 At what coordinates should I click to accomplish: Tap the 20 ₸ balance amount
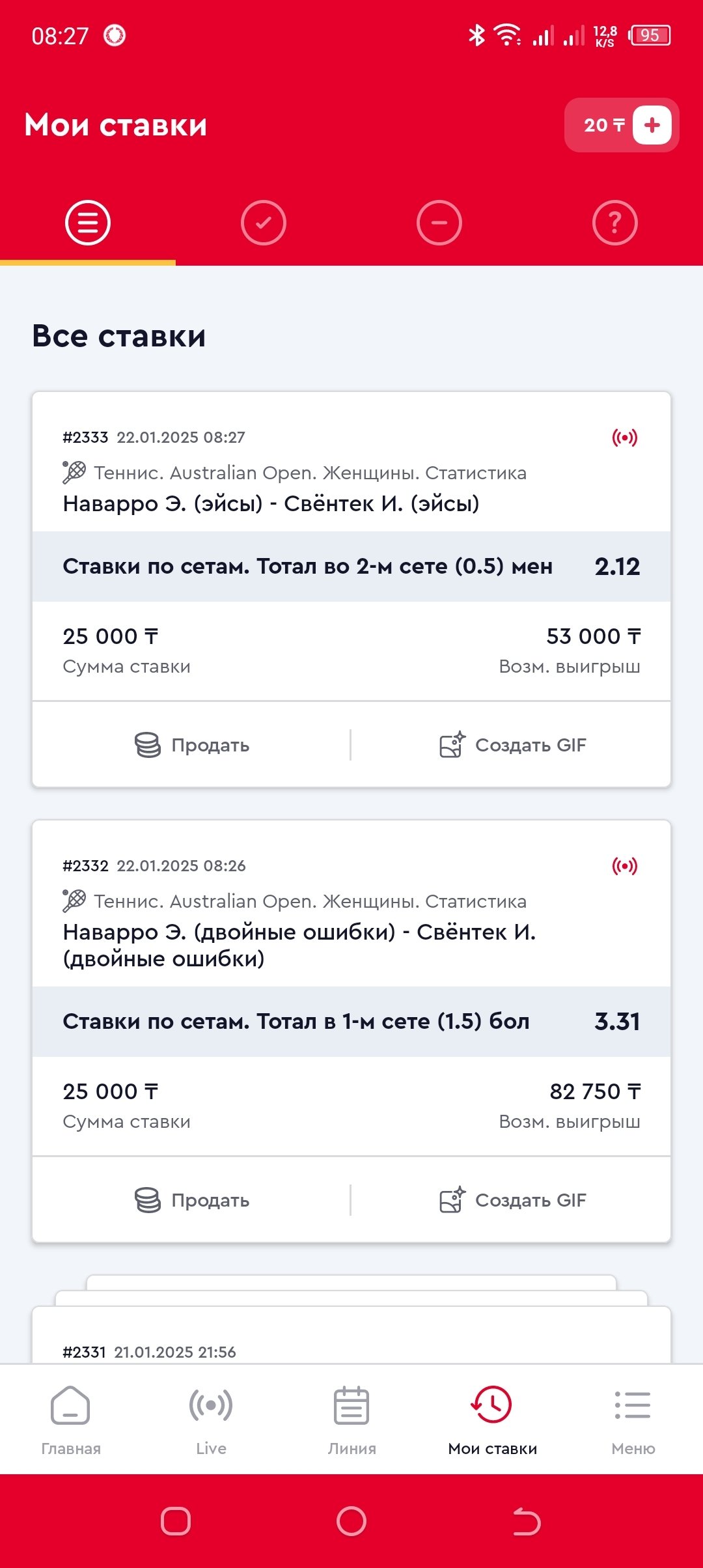[x=603, y=125]
